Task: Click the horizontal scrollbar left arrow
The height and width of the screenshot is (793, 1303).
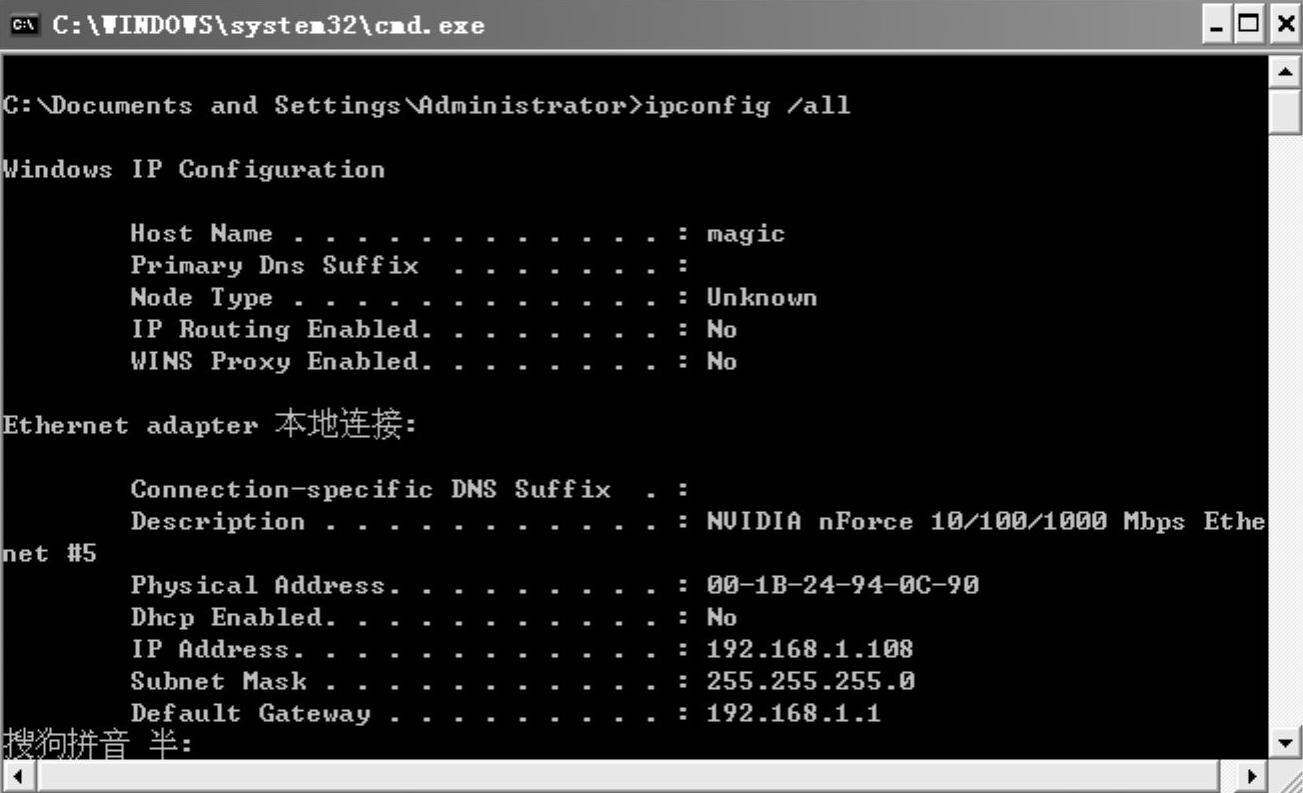Action: tap(16, 776)
